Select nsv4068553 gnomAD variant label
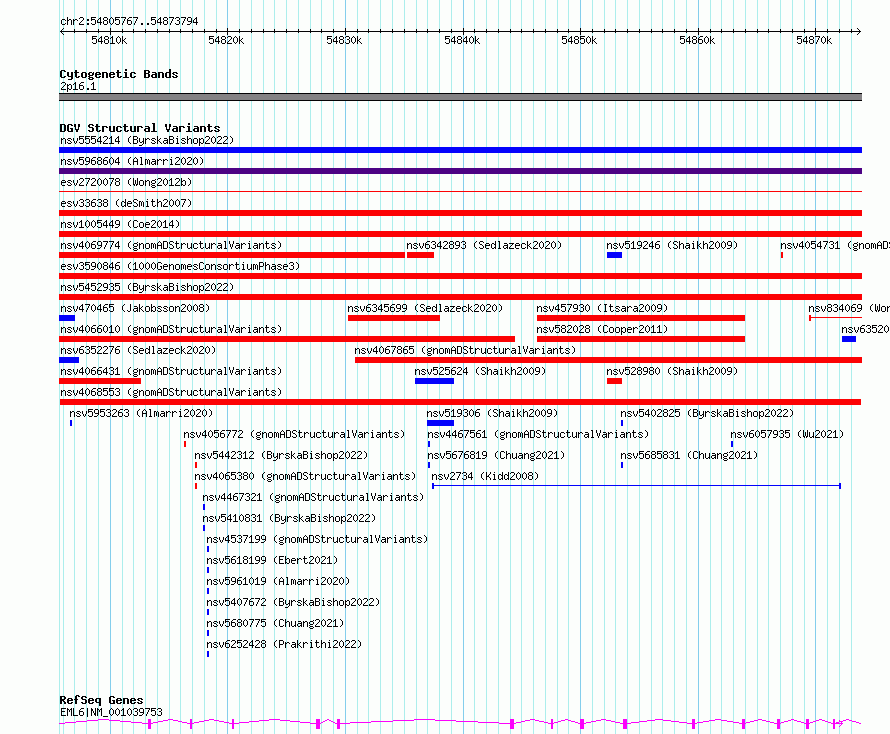The image size is (890, 734). 171,392
